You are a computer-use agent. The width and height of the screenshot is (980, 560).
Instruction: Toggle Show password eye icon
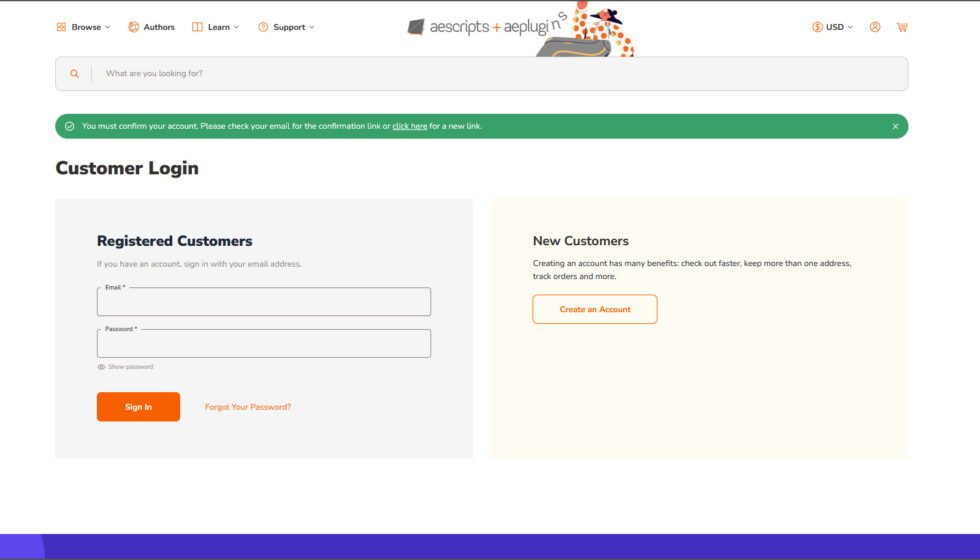101,367
